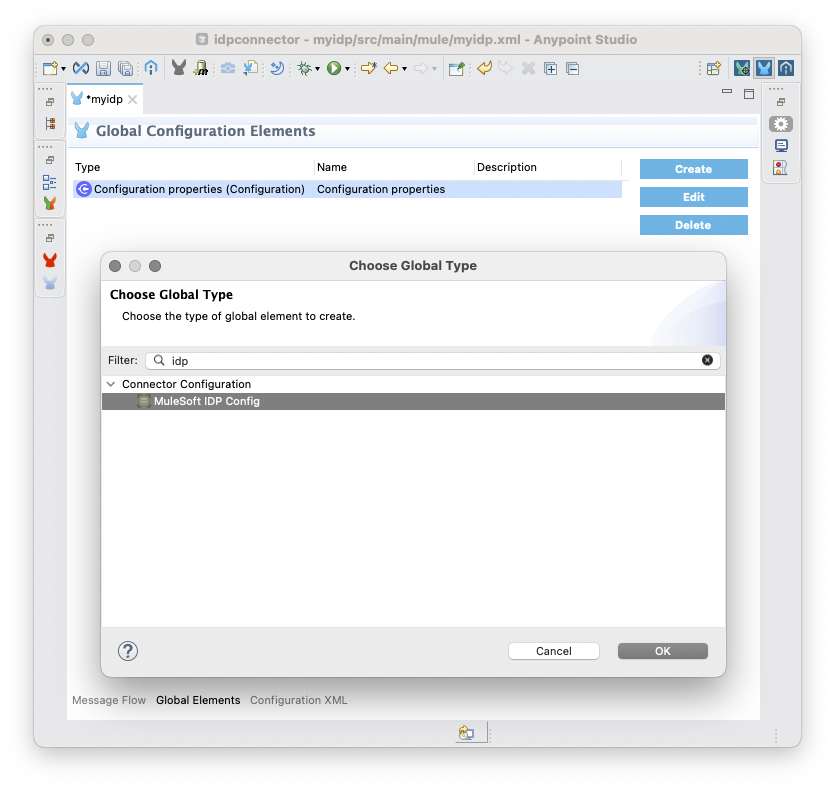Image resolution: width=835 pixels, height=789 pixels.
Task: Open the Run button dropdown arrow
Action: (347, 69)
